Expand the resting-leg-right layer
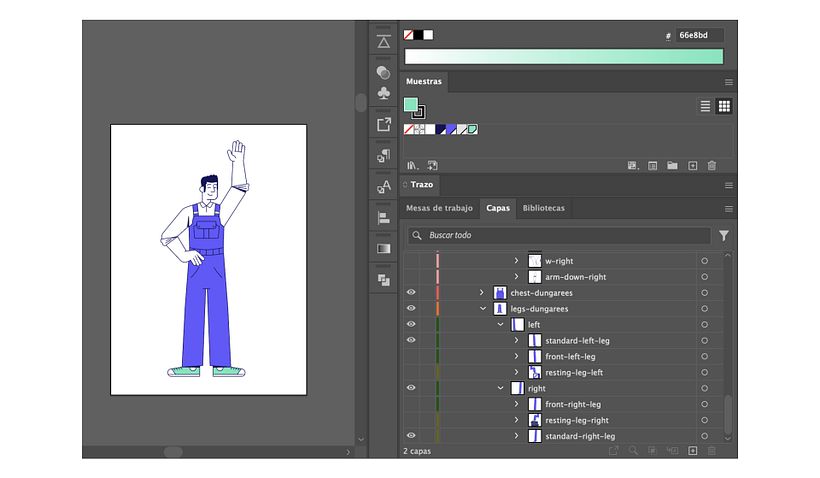 pos(516,419)
